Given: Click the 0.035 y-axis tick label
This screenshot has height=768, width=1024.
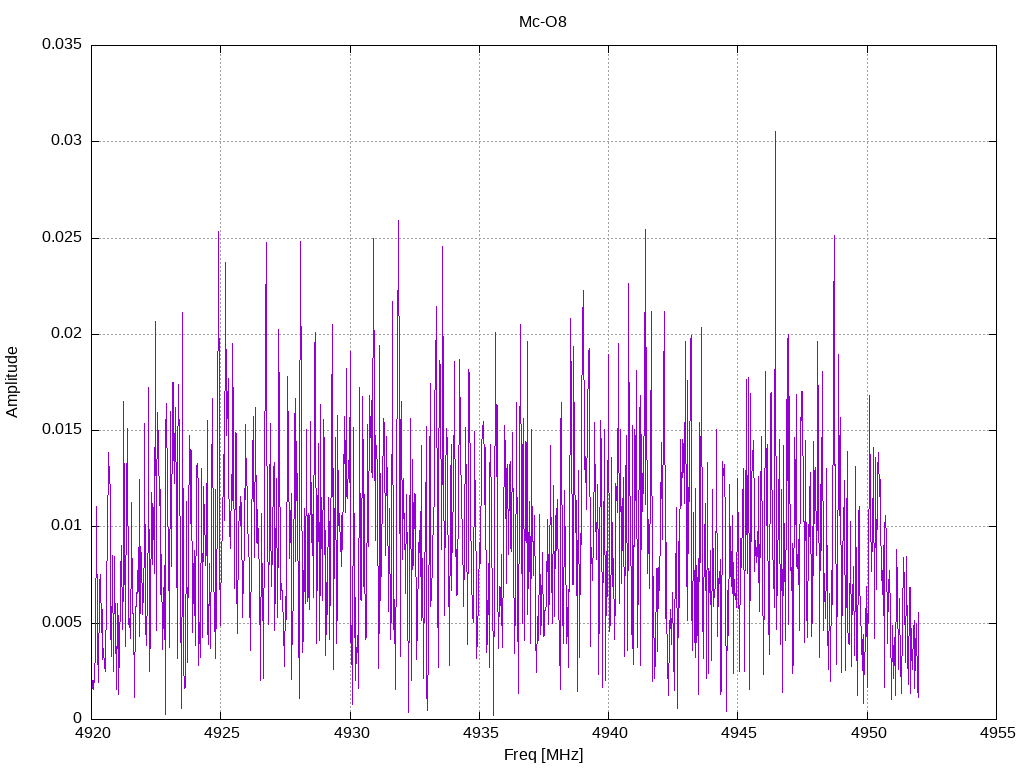Looking at the screenshot, I should 62,44.
